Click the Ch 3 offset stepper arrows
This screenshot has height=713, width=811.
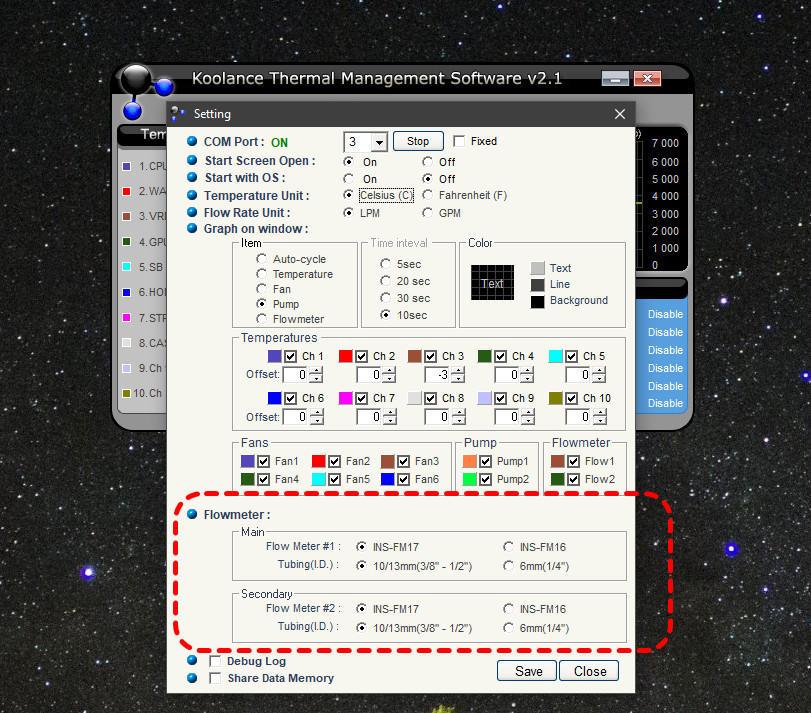(458, 374)
